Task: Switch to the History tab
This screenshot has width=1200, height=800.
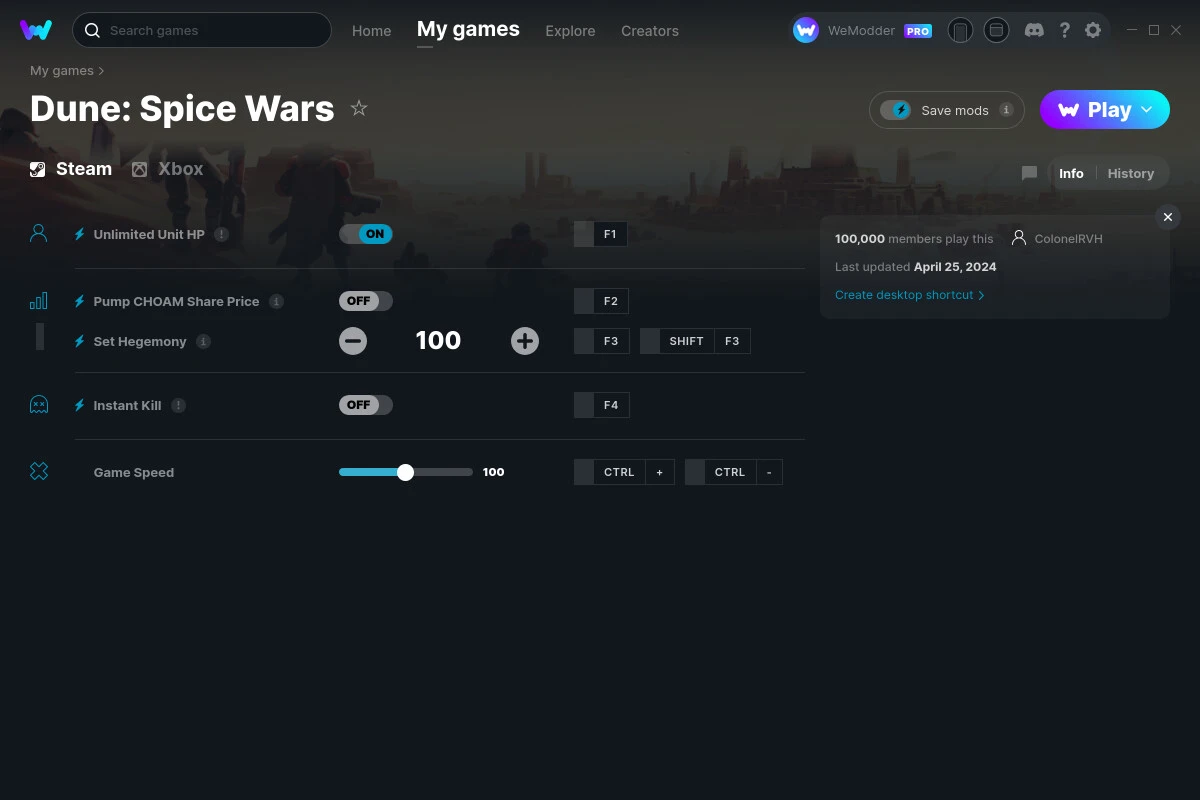Action: tap(1130, 173)
